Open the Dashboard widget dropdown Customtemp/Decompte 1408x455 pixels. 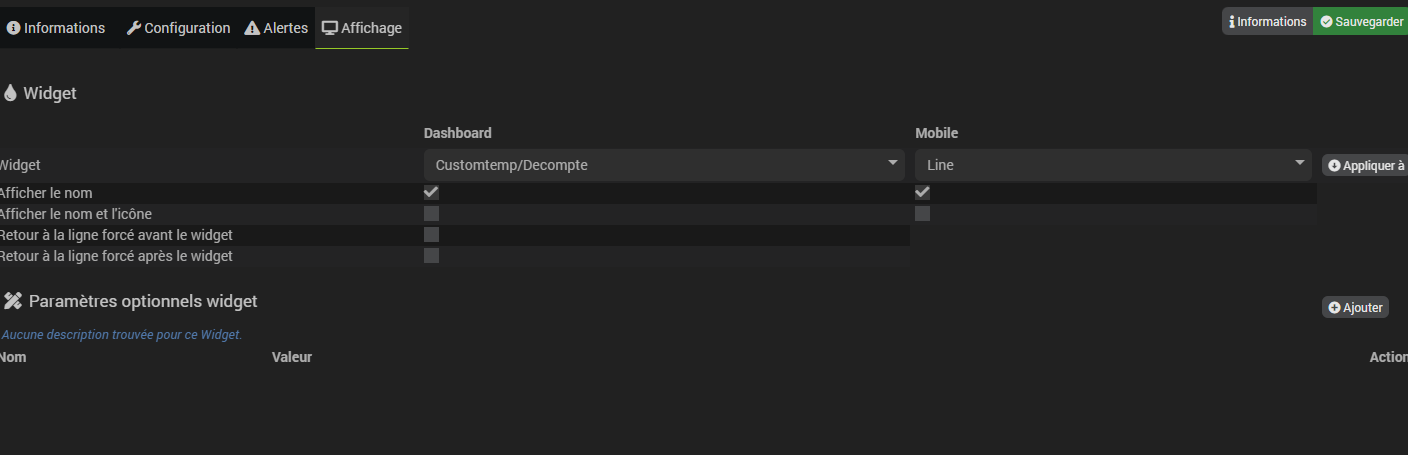click(x=664, y=165)
